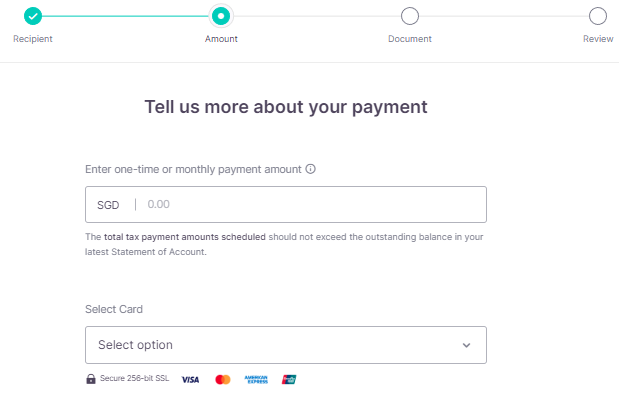This screenshot has width=622, height=400.
Task: Click the info icon beside payment amount label
Action: [x=310, y=169]
